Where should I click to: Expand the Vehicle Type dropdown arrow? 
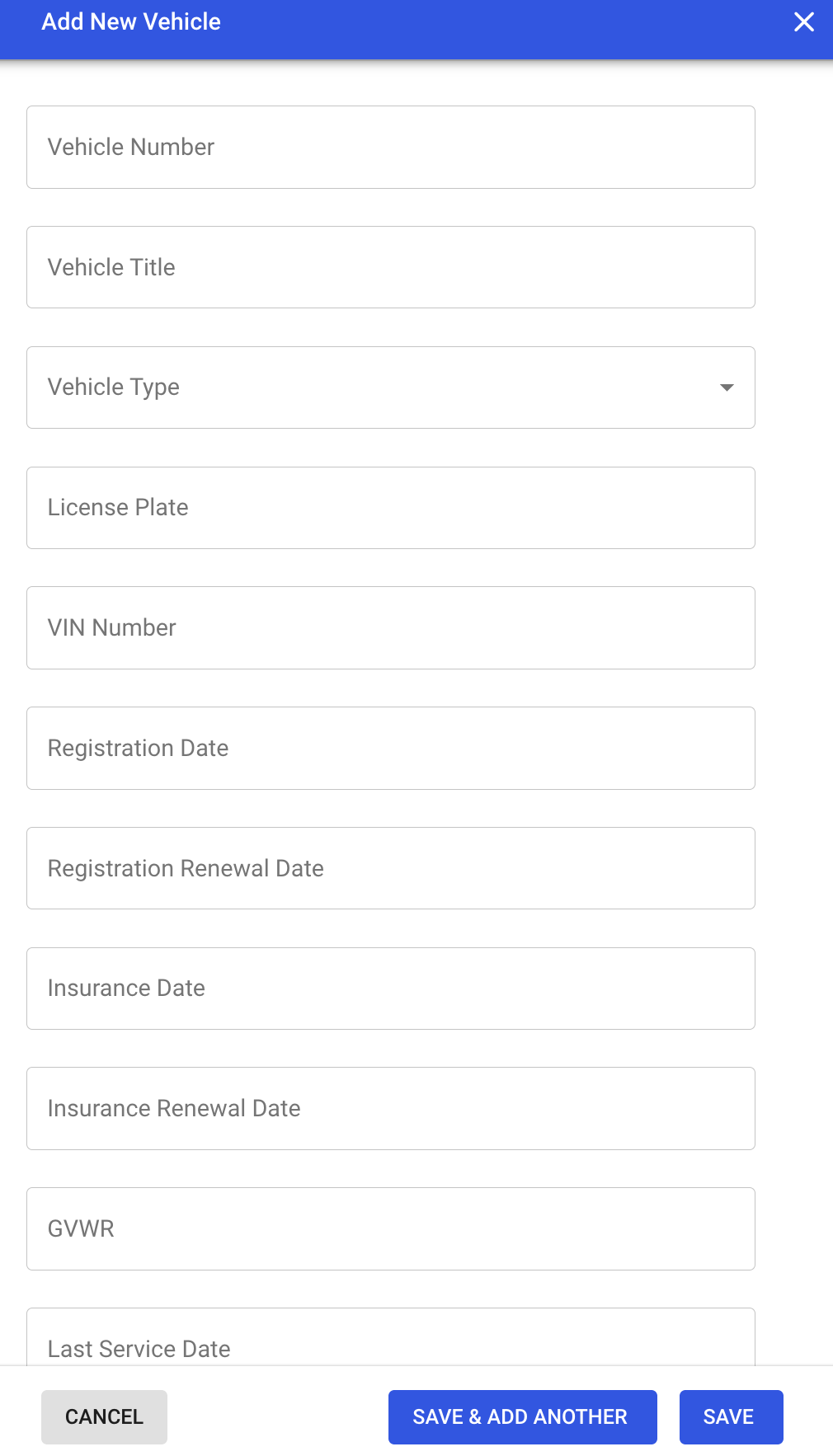727,387
